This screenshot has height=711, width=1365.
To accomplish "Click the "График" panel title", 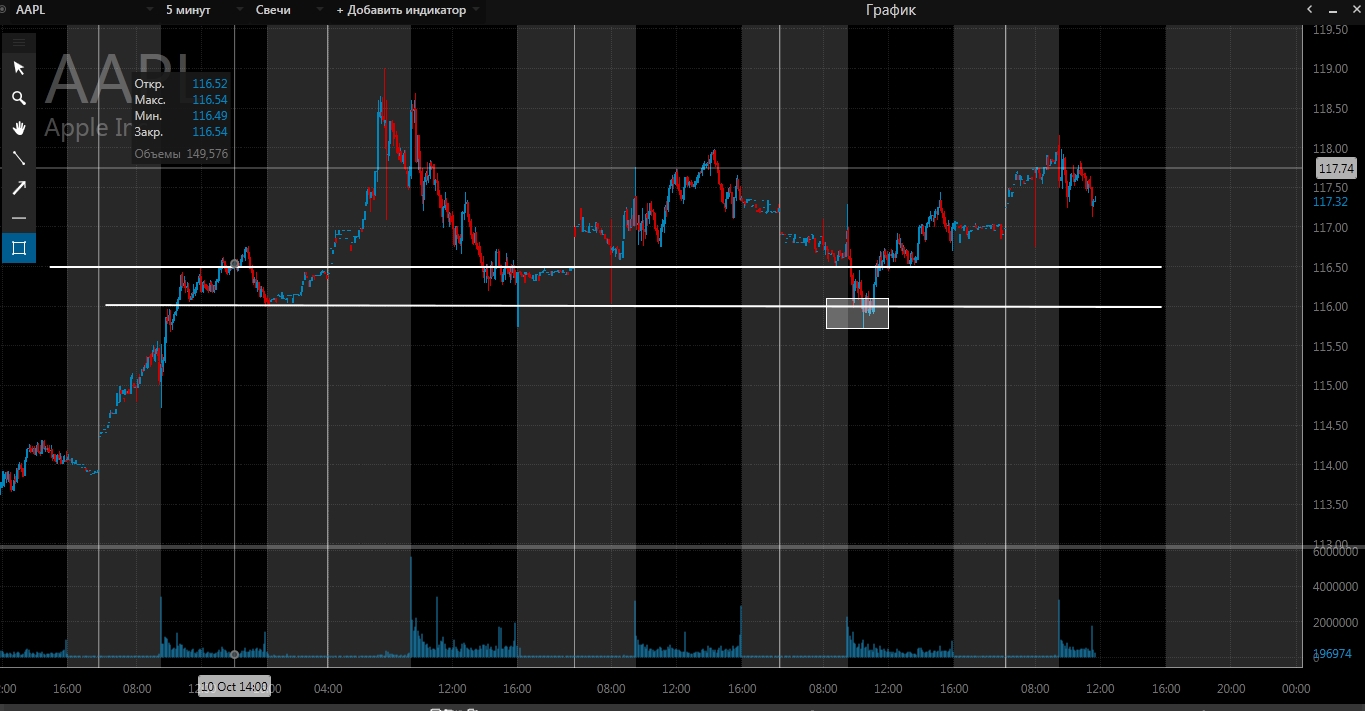I will [890, 10].
